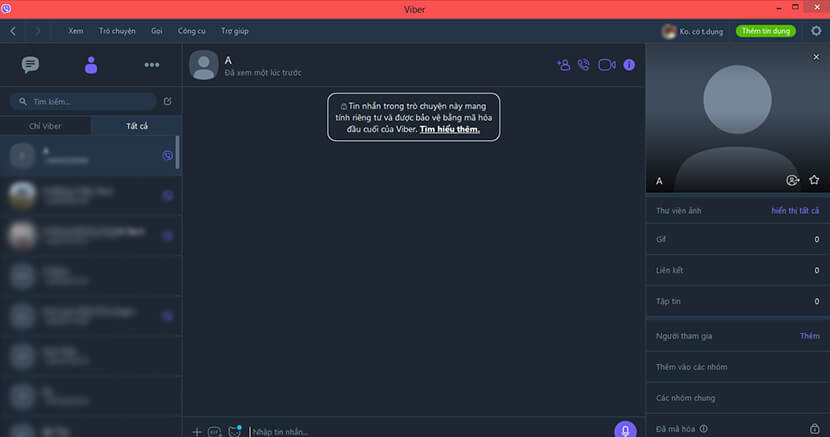Toggle the chat info panel icon
This screenshot has height=437, width=830.
pos(629,65)
